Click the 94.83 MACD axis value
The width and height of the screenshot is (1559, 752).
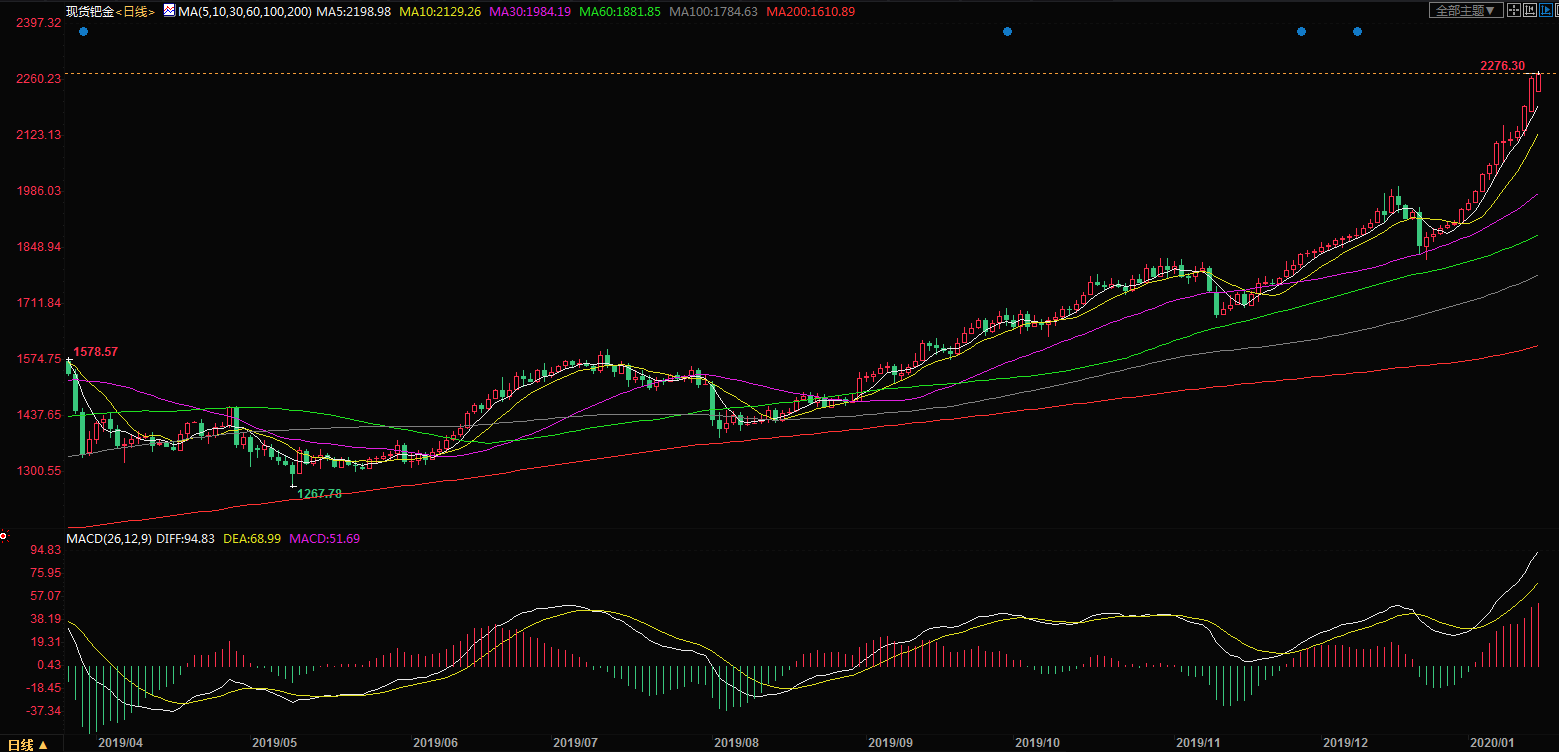click(x=46, y=550)
